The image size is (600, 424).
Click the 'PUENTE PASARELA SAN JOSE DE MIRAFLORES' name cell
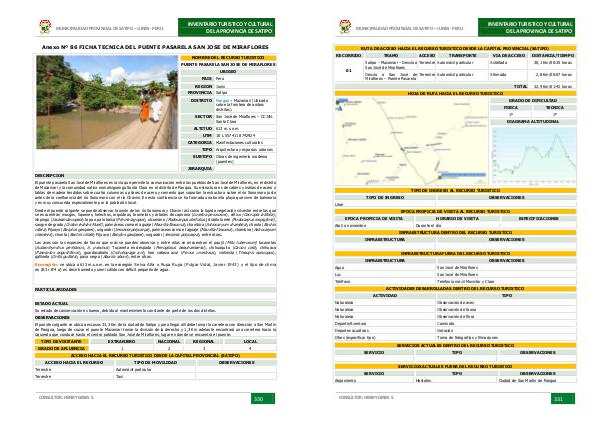click(x=228, y=65)
